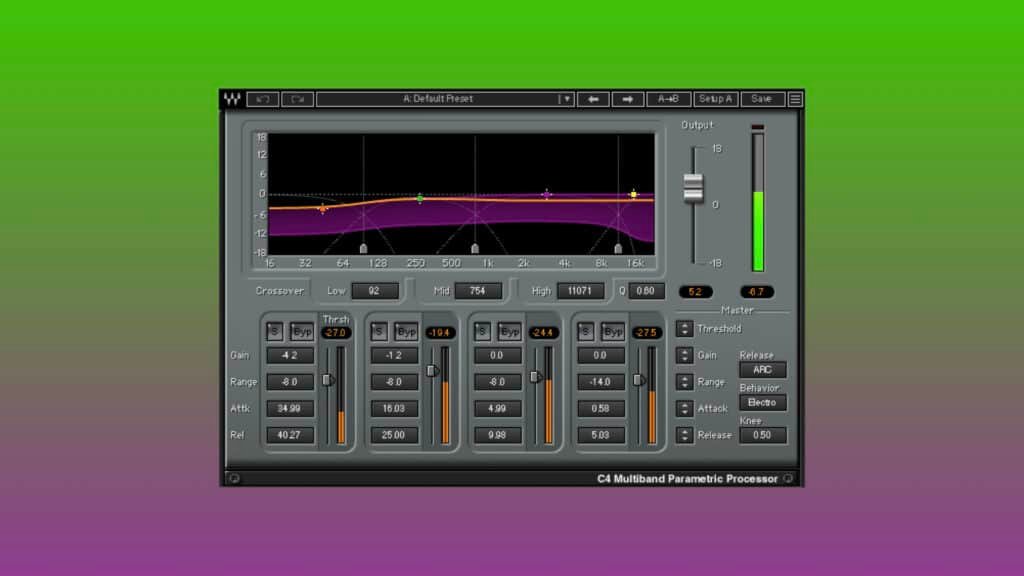1024x576 pixels.
Task: Solo band 2 with S button
Action: [379, 331]
